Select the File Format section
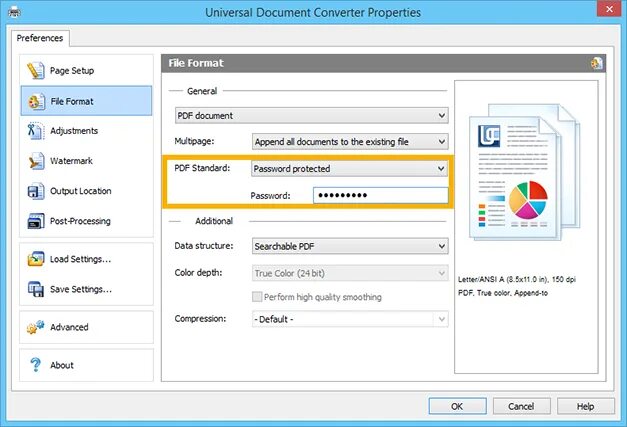 (86, 101)
